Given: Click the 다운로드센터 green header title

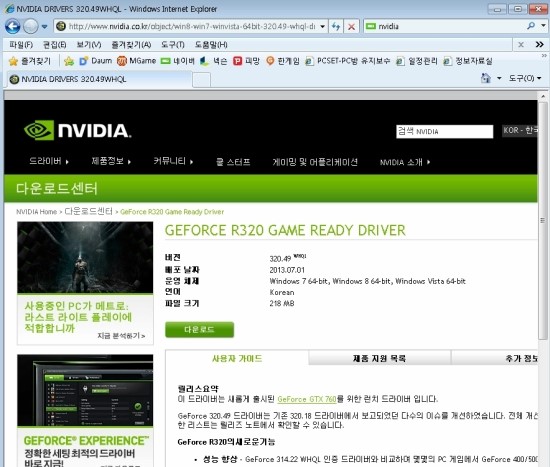Looking at the screenshot, I should [x=56, y=189].
